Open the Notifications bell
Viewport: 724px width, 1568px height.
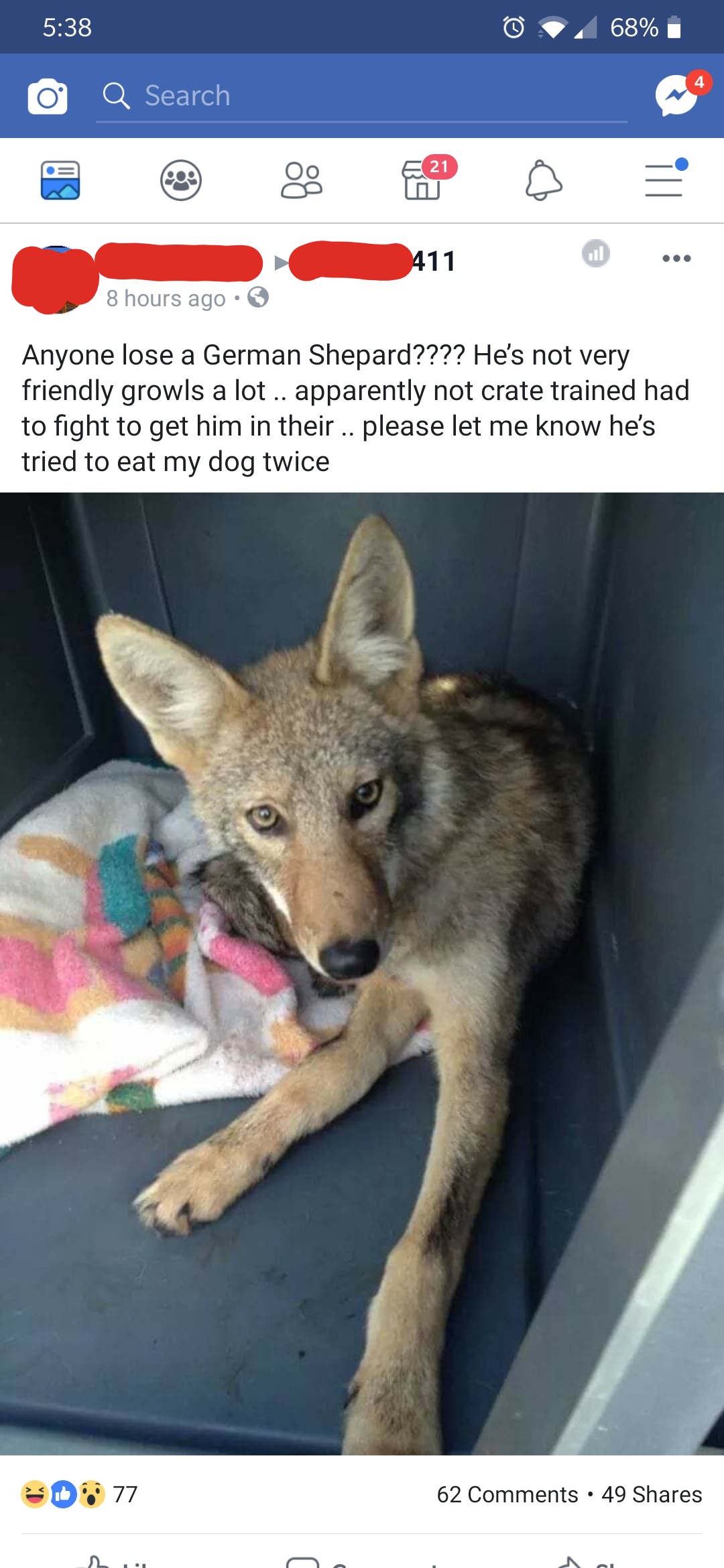coord(543,180)
